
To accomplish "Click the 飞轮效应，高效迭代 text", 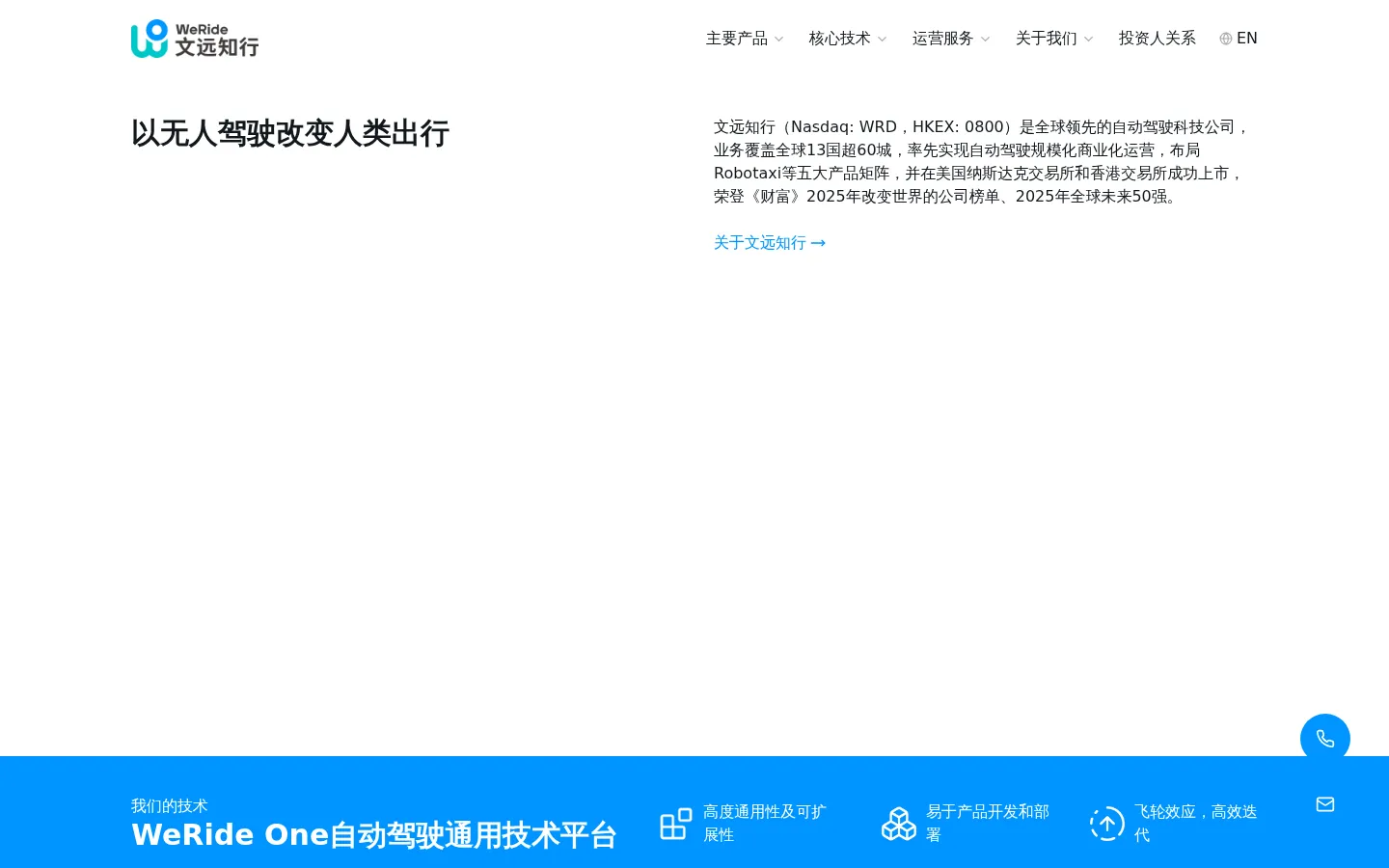I will [x=1196, y=824].
